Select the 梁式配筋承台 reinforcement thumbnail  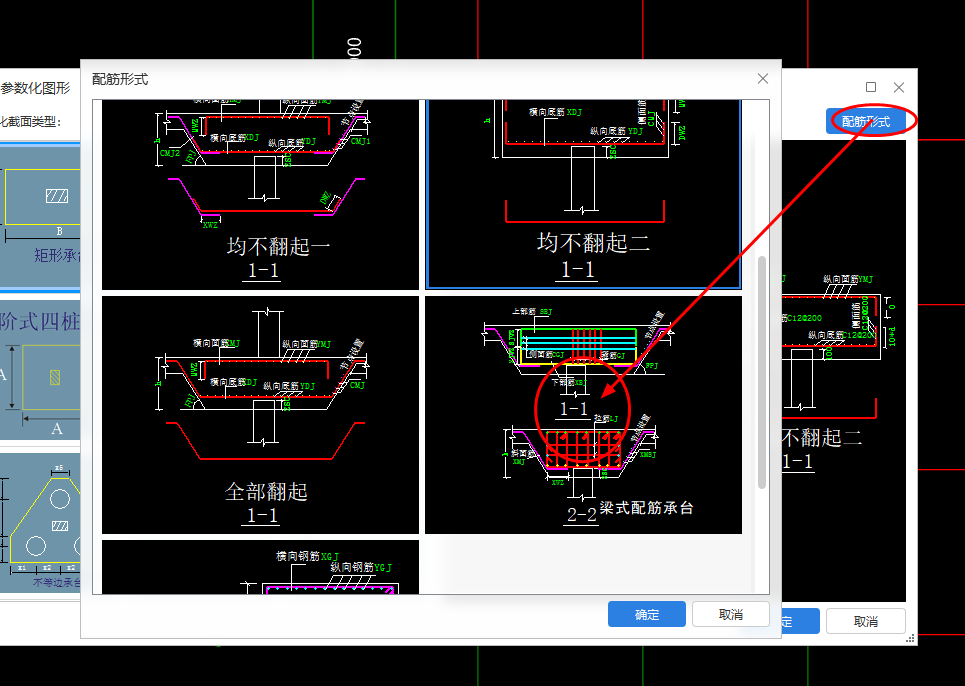[x=583, y=415]
